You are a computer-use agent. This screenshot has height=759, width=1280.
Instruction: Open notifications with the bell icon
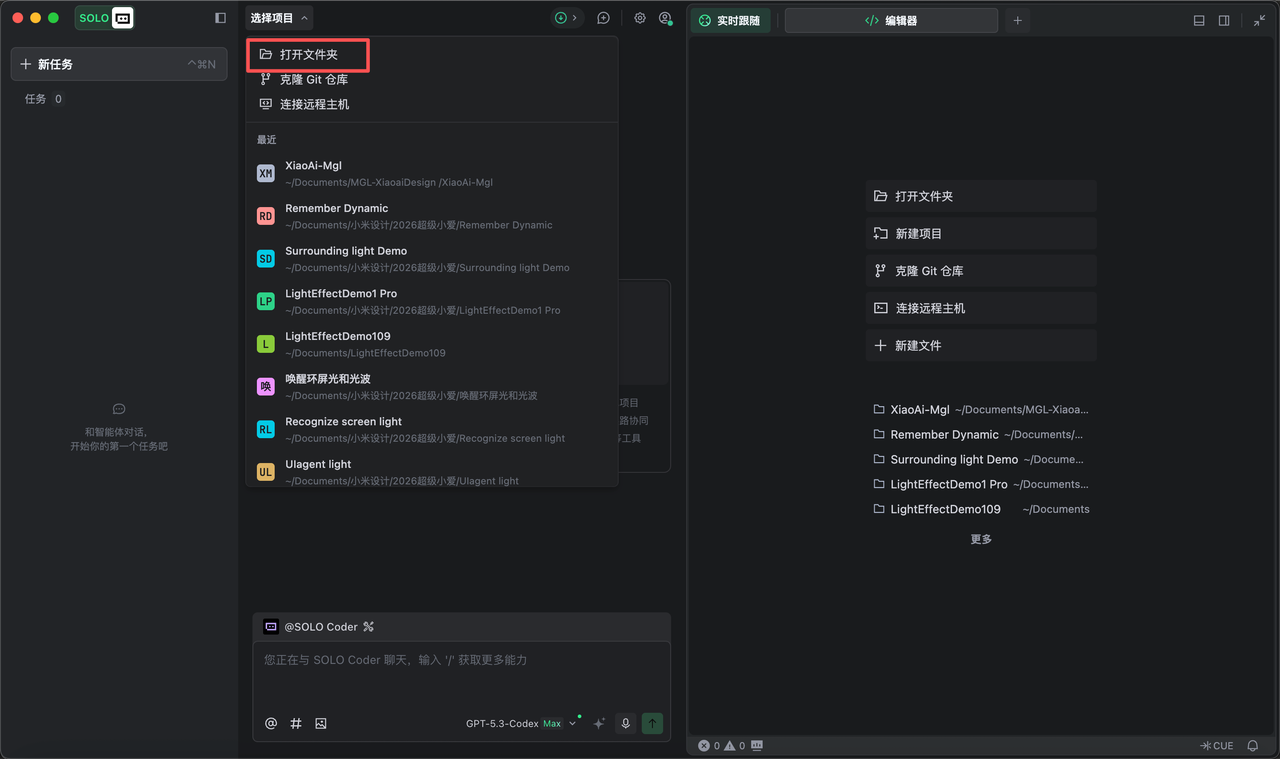pyautogui.click(x=1253, y=746)
